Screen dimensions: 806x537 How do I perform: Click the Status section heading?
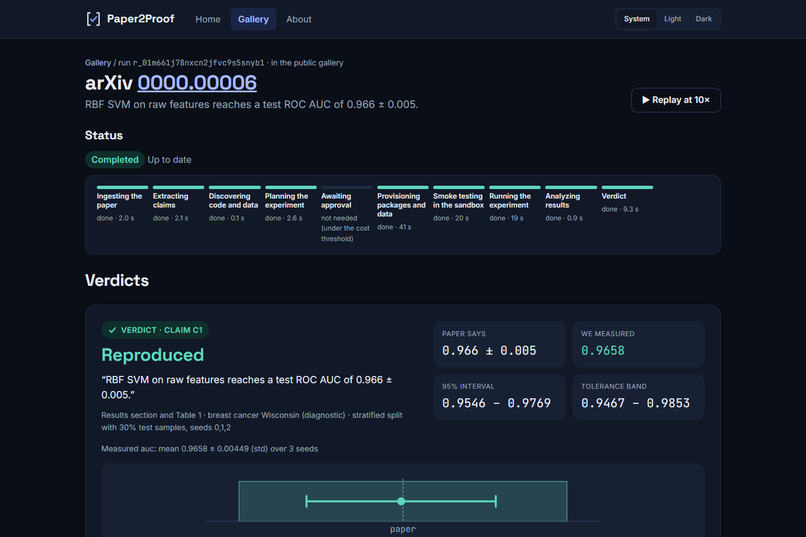[x=104, y=135]
